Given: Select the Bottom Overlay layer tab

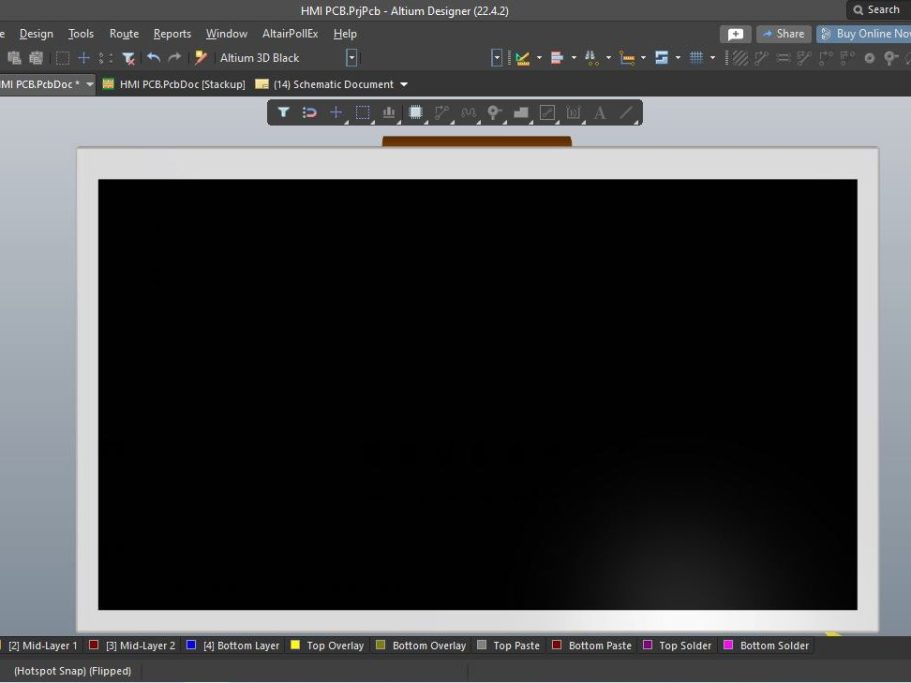Looking at the screenshot, I should (421, 645).
